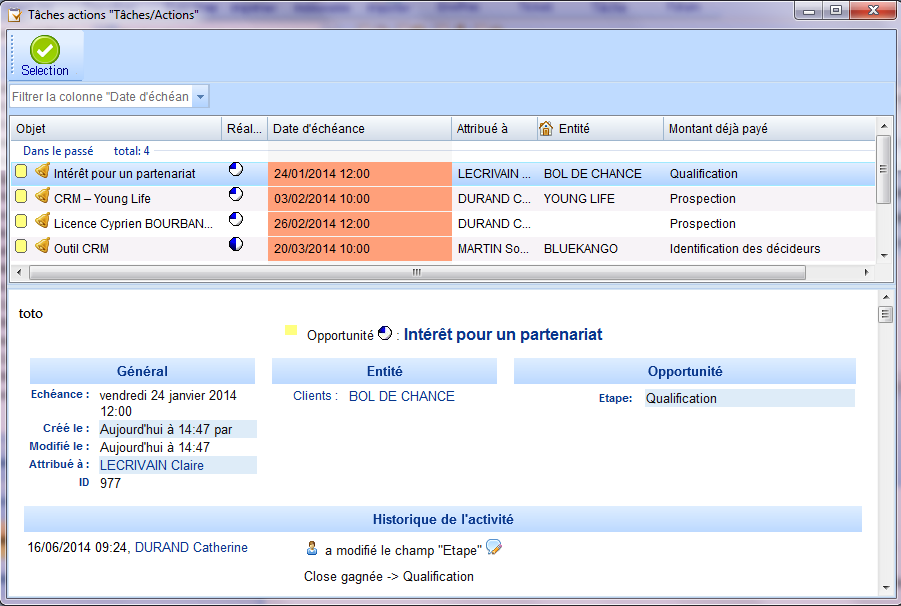Screen dimensions: 901x606
Task: Tick the yellow checkbox for CRM – Young Life
Action: point(21,196)
